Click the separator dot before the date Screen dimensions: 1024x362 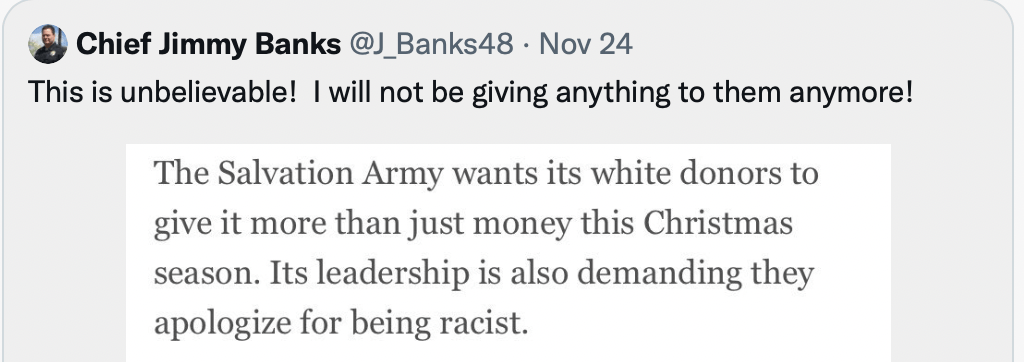coord(526,44)
